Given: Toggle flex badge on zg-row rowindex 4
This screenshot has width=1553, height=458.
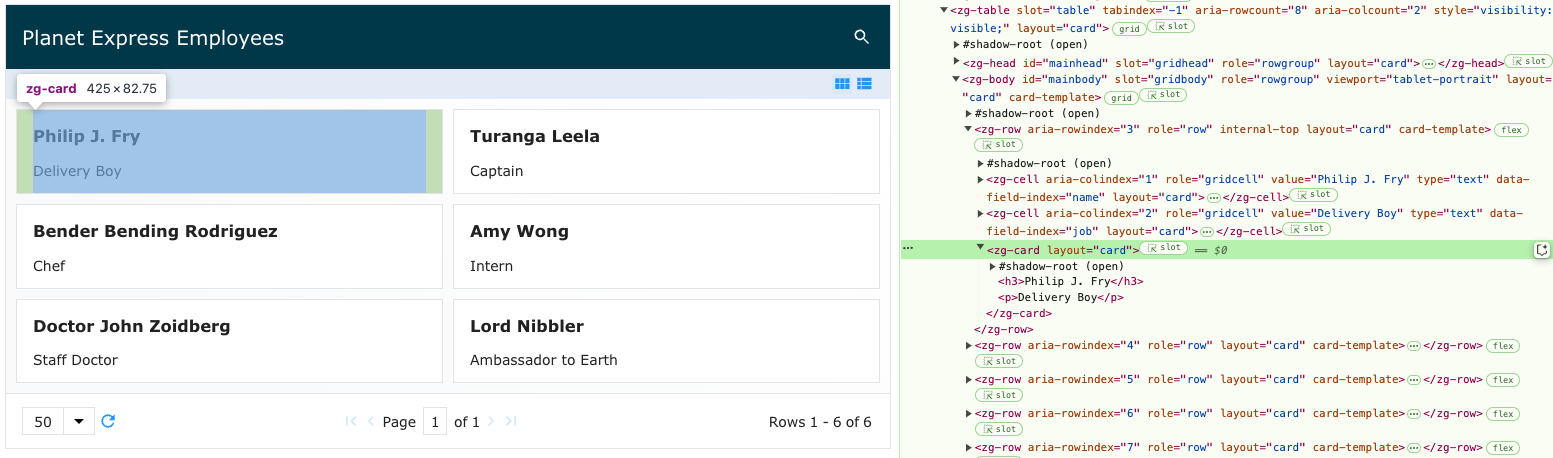Looking at the screenshot, I should [x=1504, y=346].
